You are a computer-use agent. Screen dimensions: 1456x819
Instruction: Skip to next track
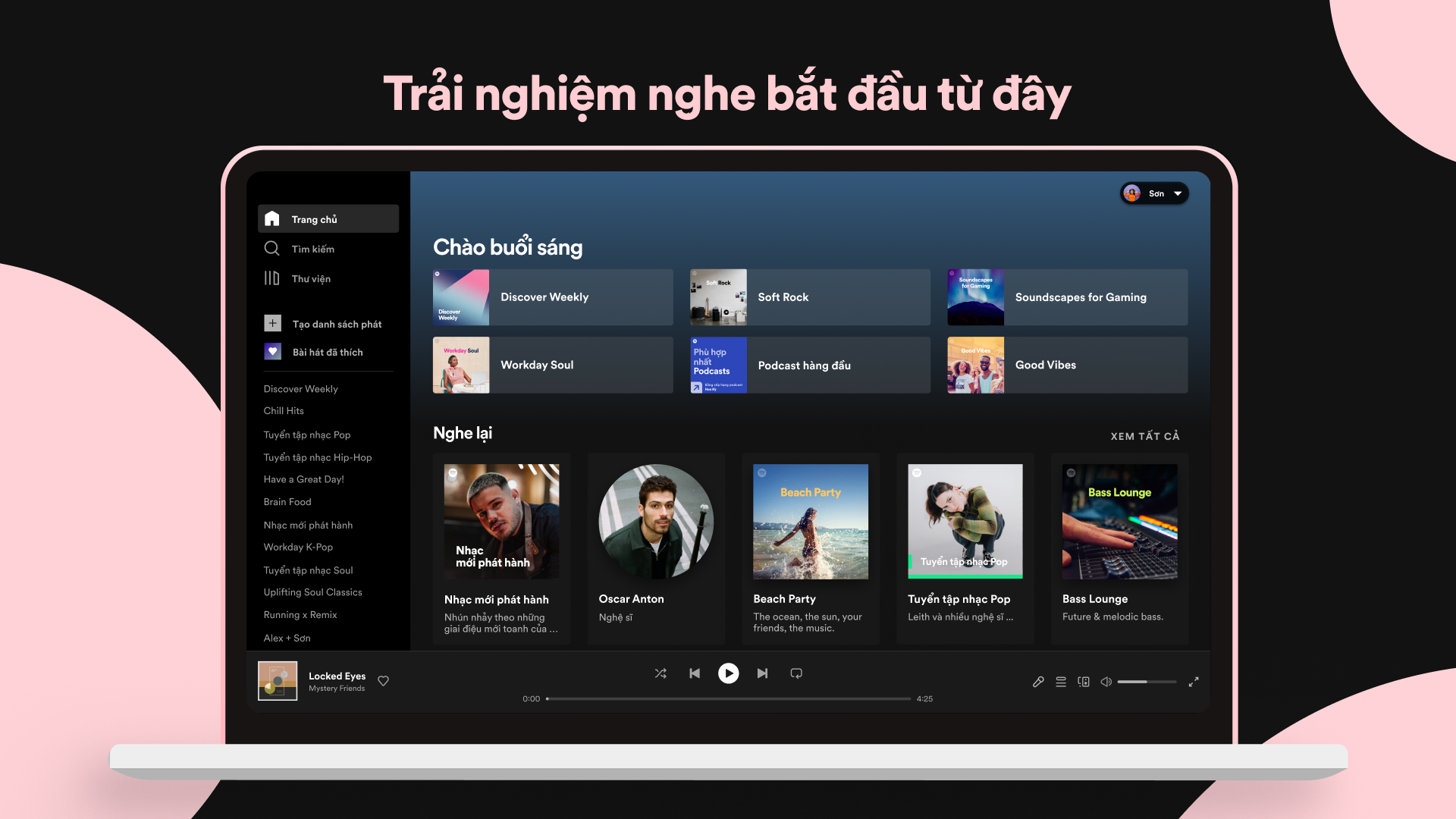coord(762,673)
